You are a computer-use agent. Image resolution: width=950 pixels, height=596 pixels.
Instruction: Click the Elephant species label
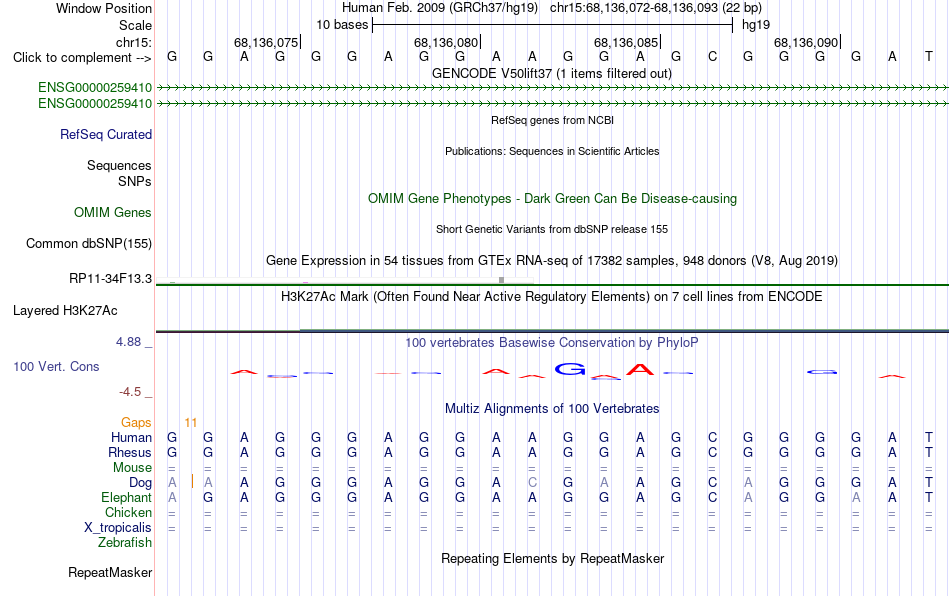pyautogui.click(x=127, y=497)
